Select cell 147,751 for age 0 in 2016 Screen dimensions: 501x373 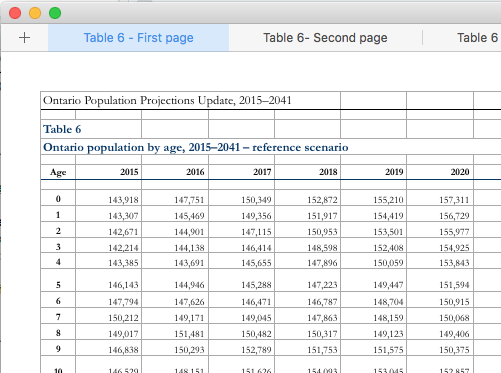click(175, 198)
